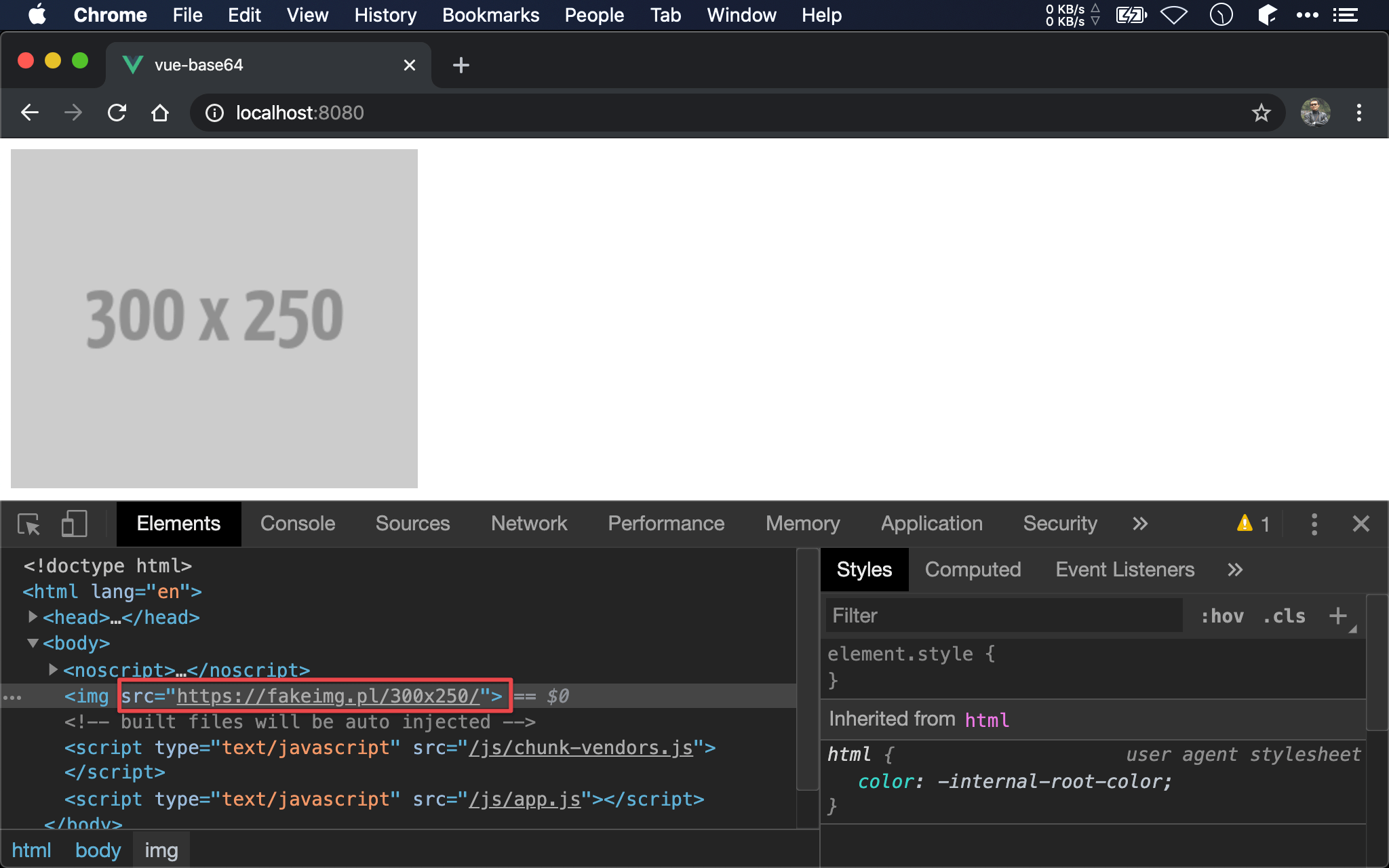This screenshot has width=1389, height=868.
Task: Switch to the Memory panel
Action: tap(802, 524)
